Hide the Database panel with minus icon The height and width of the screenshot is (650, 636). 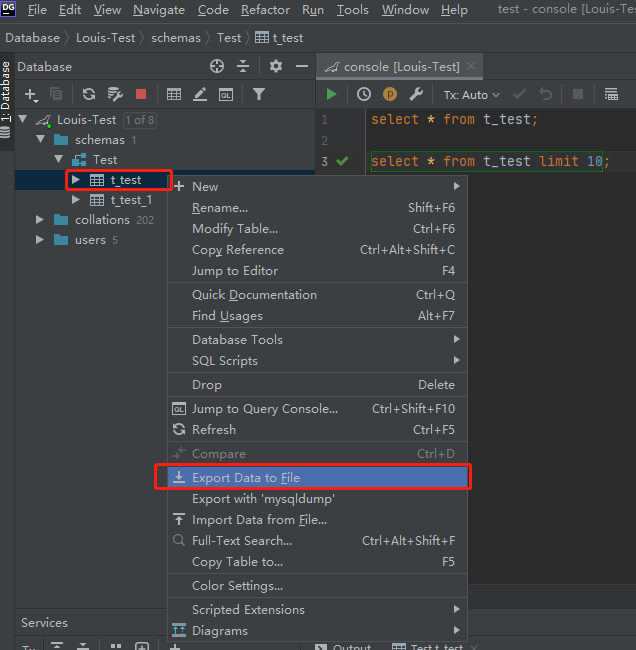(302, 66)
